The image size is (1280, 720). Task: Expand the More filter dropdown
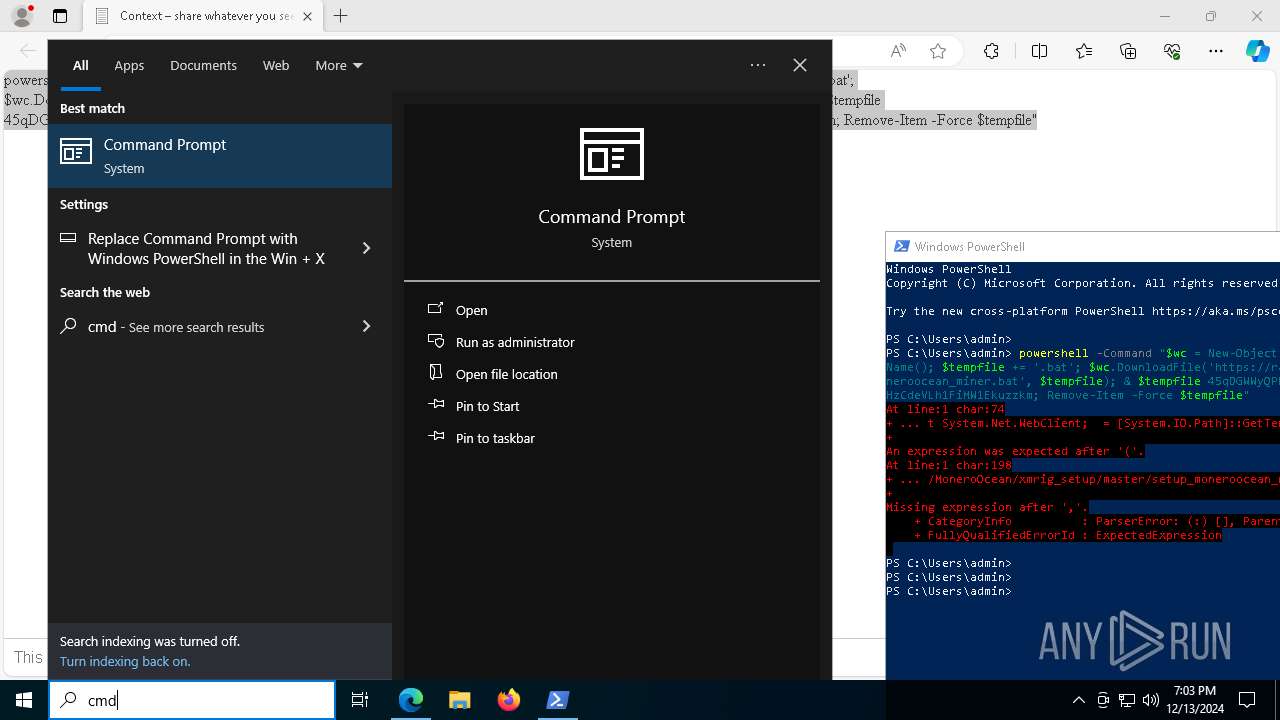(x=338, y=65)
